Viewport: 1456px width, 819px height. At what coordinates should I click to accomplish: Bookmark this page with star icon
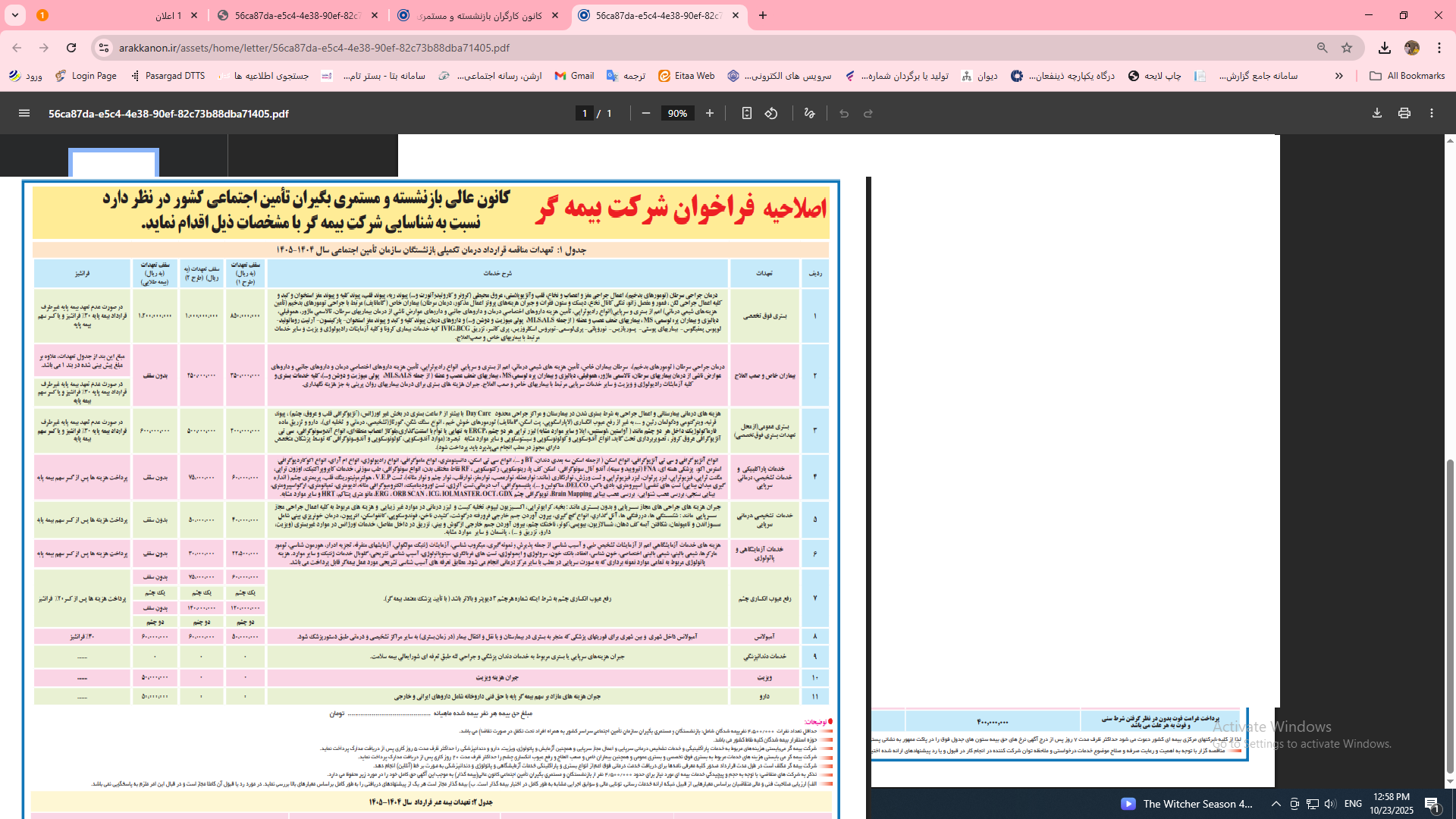pyautogui.click(x=1347, y=48)
